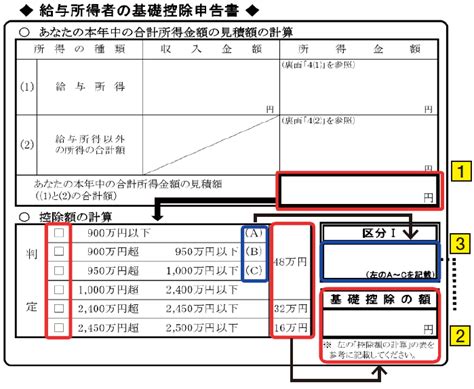Viewport: 474px width, 389px height.
Task: Click the 区分Ⅰ entry field
Action: click(380, 261)
